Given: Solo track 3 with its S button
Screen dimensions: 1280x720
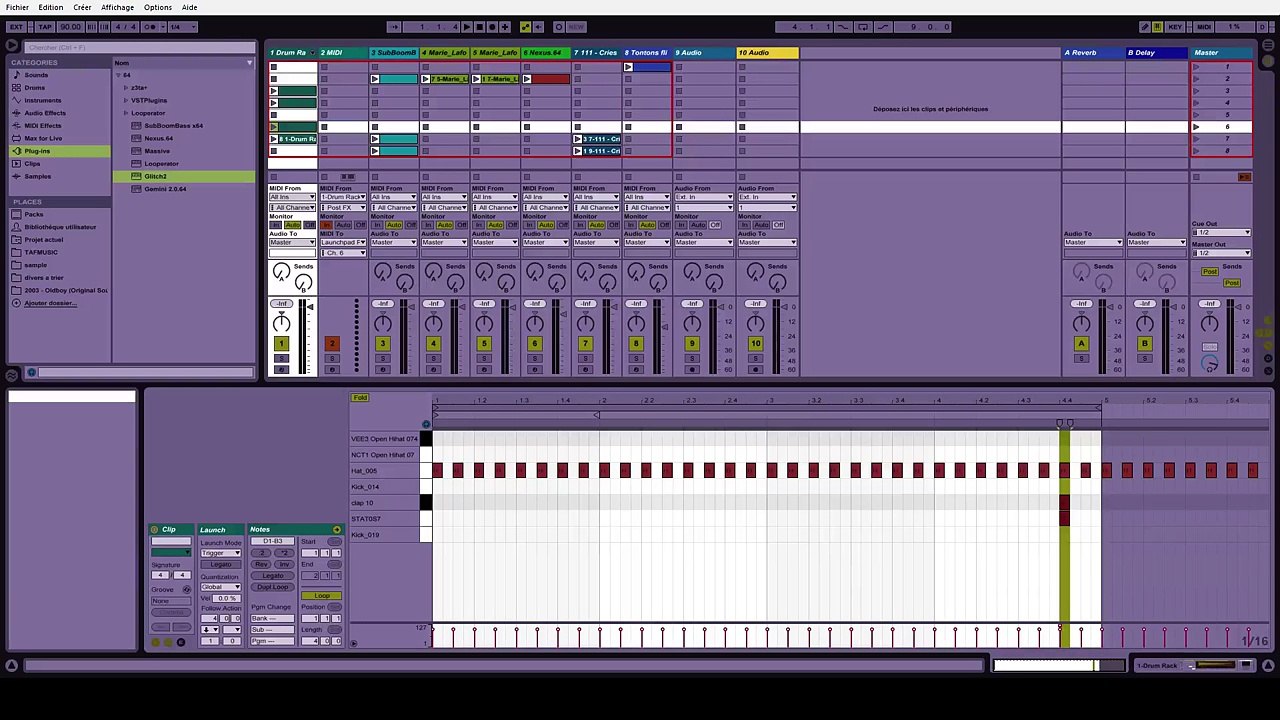Looking at the screenshot, I should tap(382, 358).
